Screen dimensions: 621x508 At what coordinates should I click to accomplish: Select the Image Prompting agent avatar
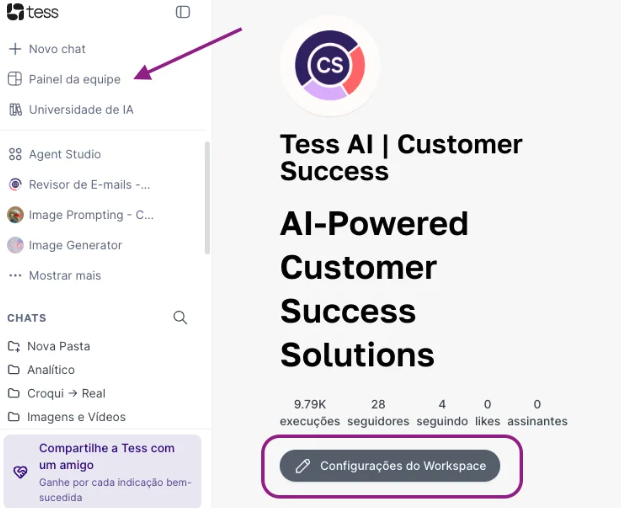coord(15,215)
